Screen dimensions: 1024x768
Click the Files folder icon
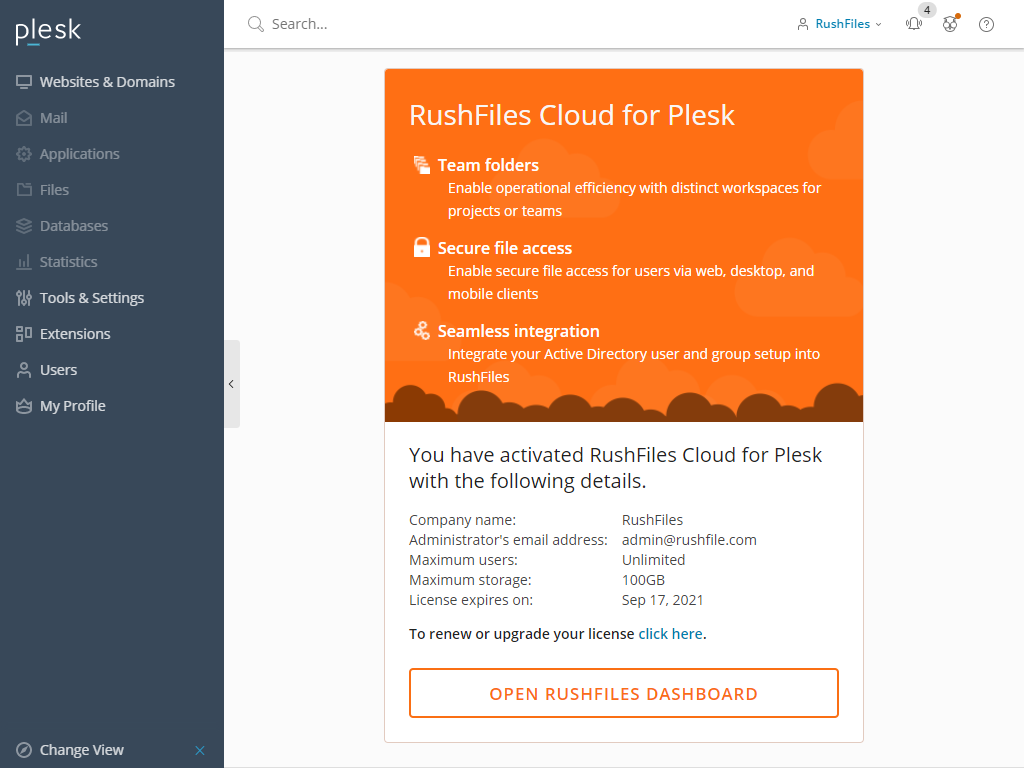pos(24,189)
